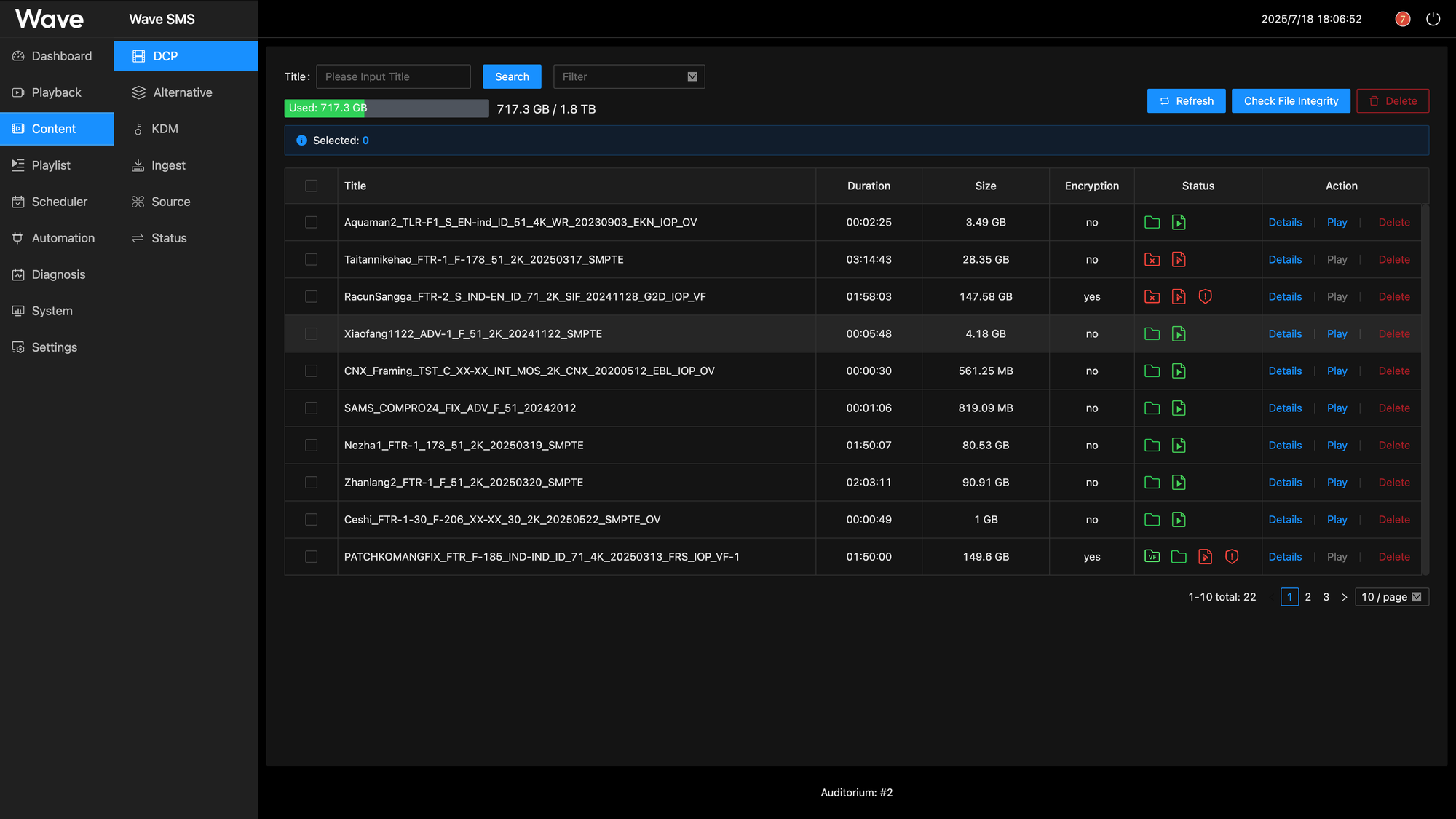Click the power icon at top right

(1433, 19)
